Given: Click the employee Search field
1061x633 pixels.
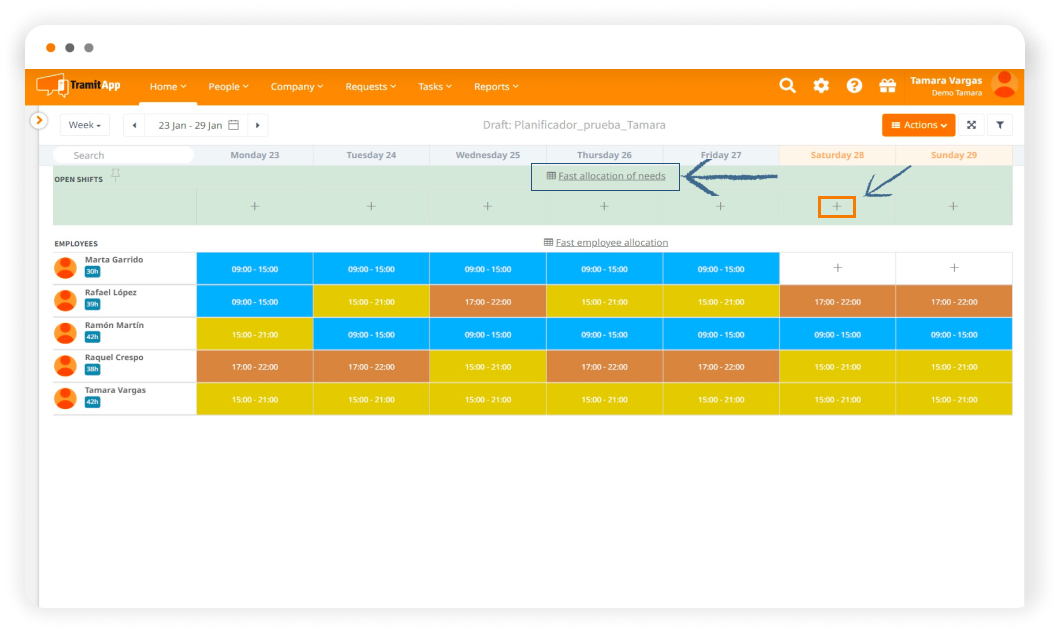Looking at the screenshot, I should point(124,155).
